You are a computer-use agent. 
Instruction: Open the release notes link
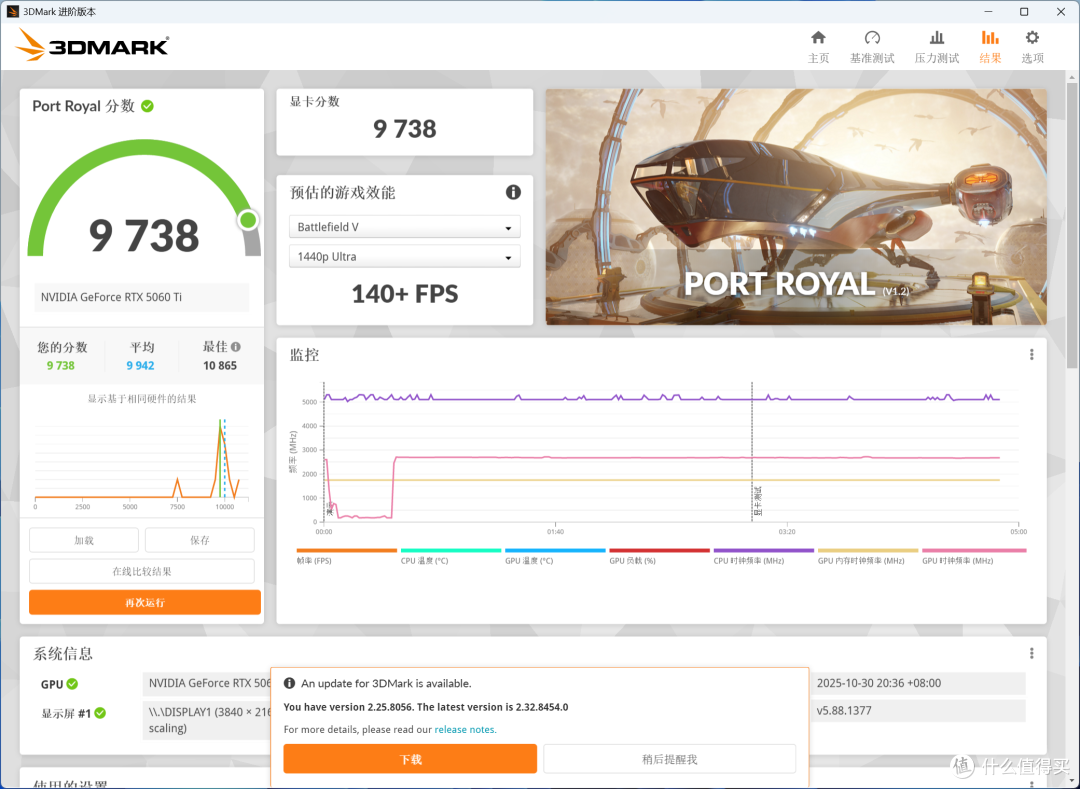[464, 729]
